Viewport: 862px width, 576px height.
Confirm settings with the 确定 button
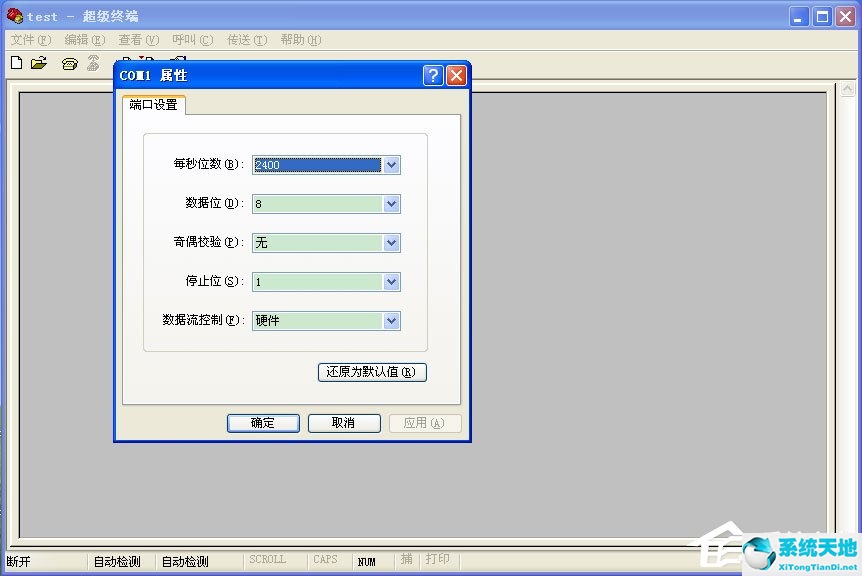tap(263, 422)
